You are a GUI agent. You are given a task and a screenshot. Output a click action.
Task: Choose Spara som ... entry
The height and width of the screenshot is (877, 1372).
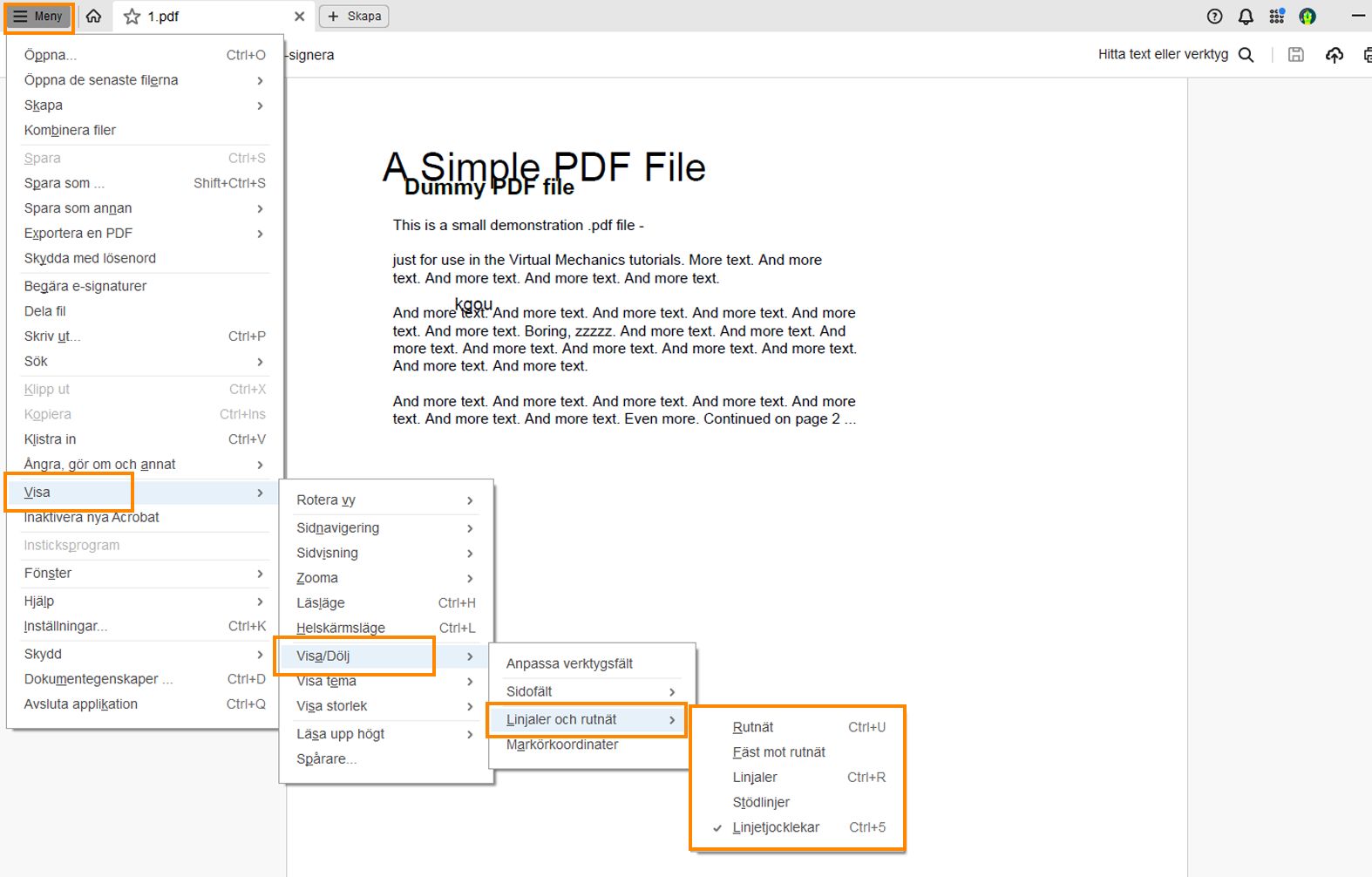point(145,183)
